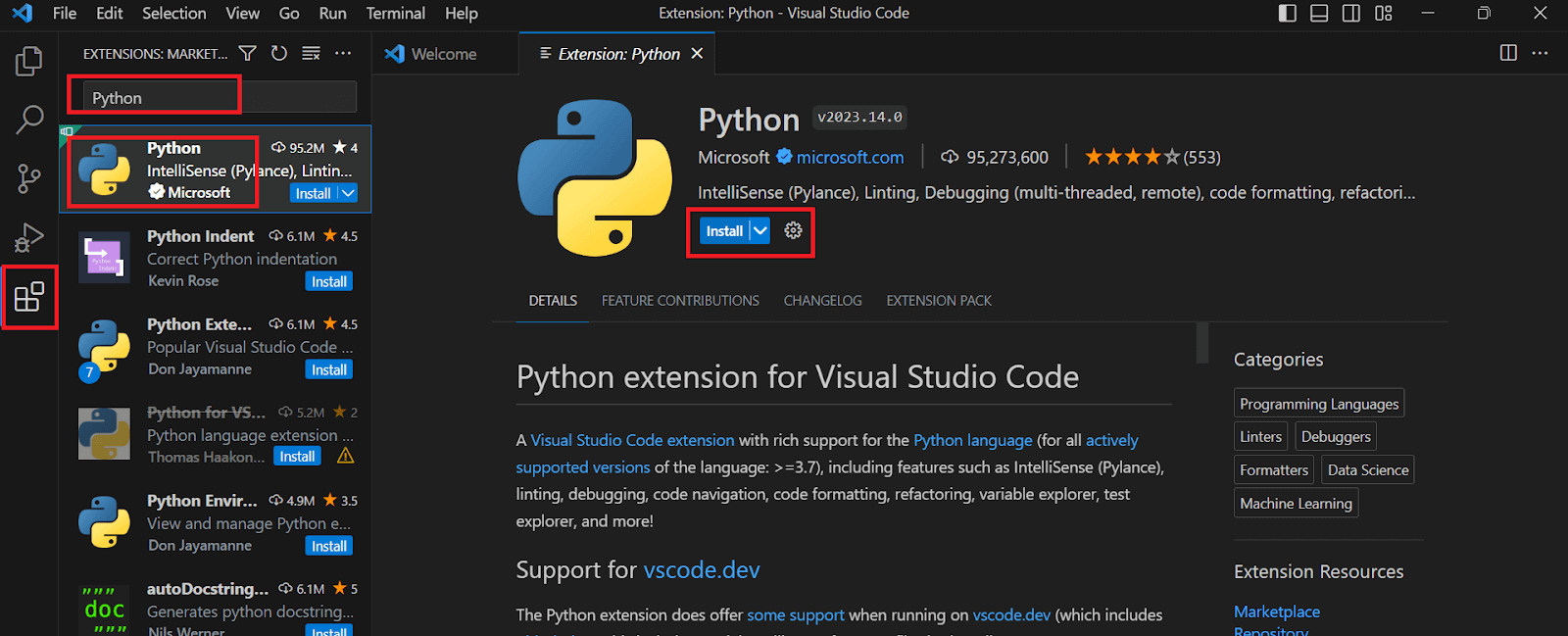
Task: Click the microsoft.com publisher link
Action: [850, 157]
